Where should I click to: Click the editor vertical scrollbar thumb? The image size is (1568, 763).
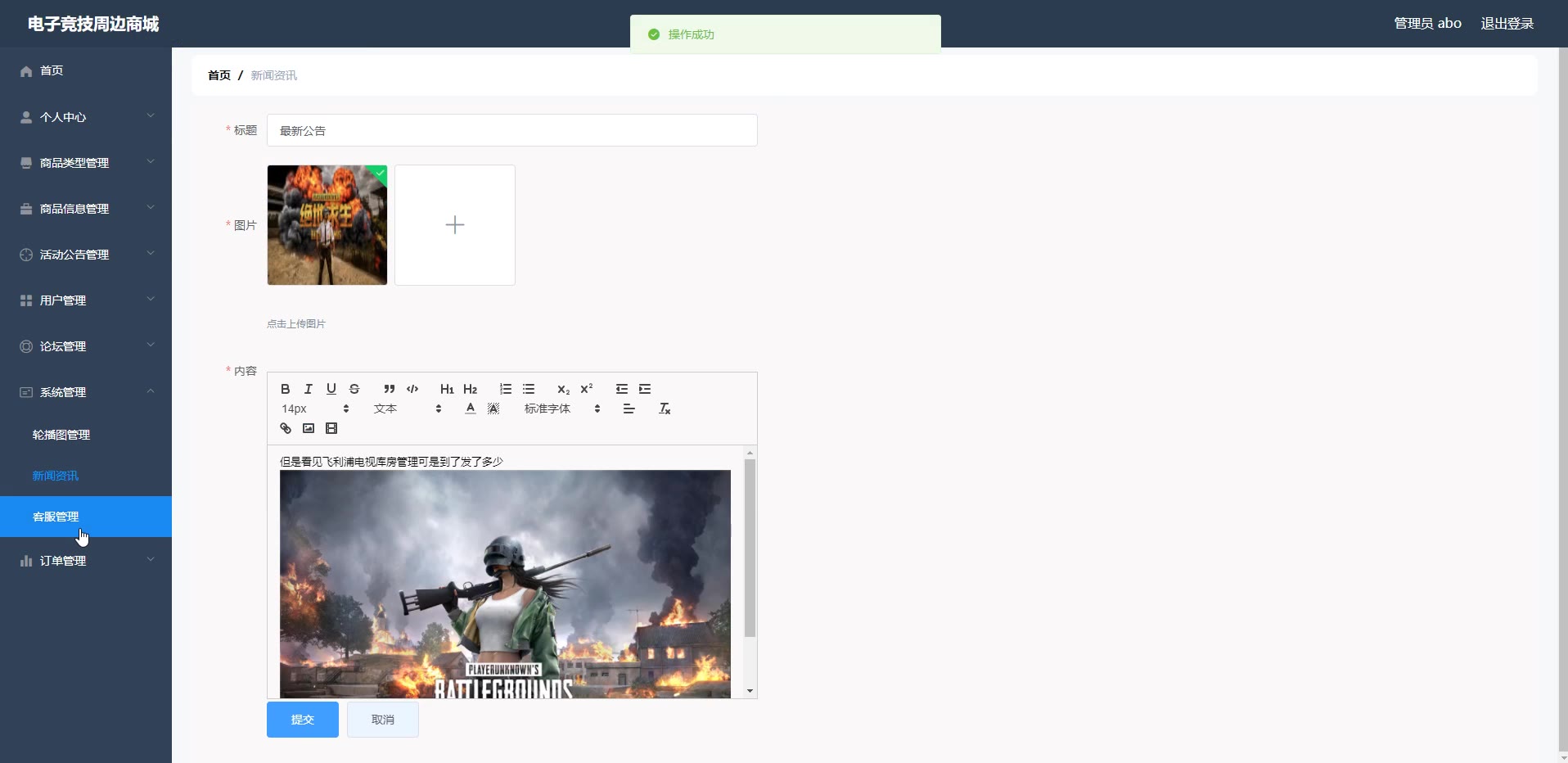(x=750, y=548)
